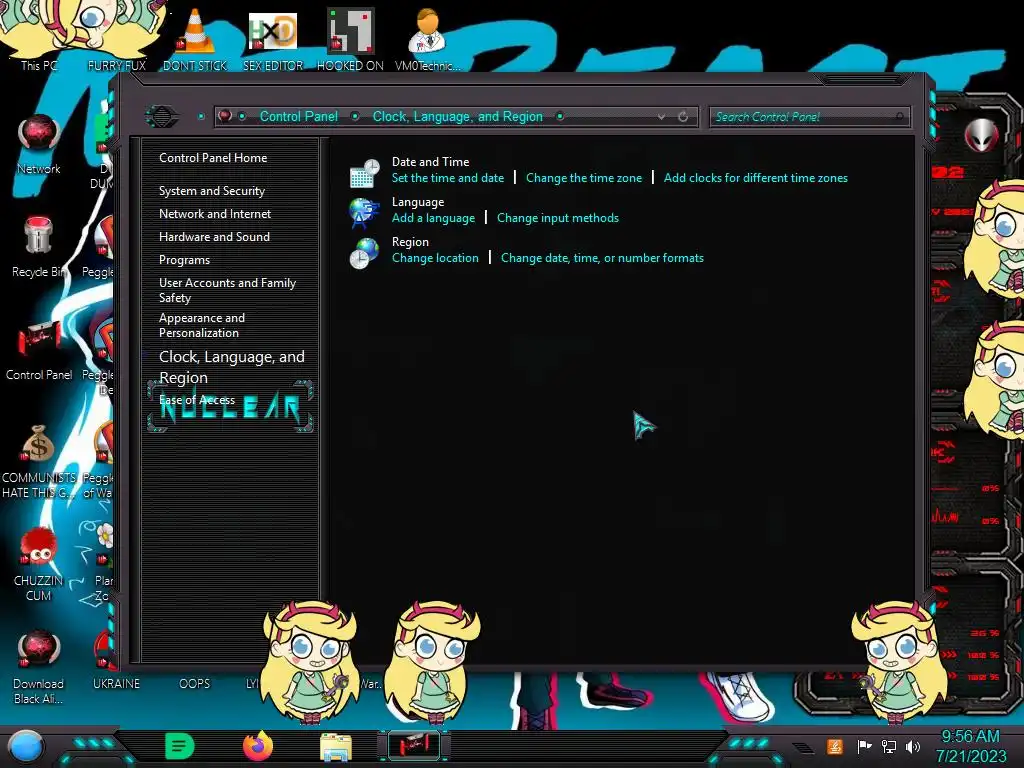Select the This PC desktop label

coord(39,65)
